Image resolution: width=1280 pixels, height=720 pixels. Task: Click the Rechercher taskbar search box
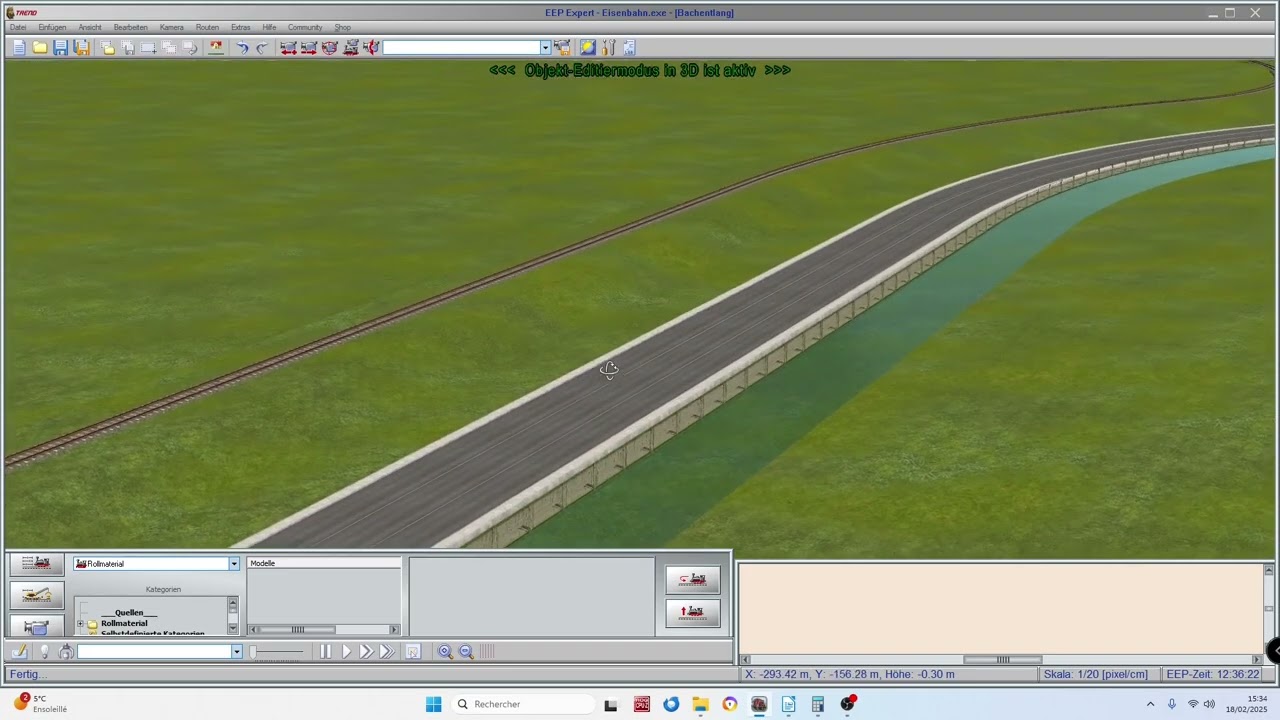pyautogui.click(x=522, y=704)
